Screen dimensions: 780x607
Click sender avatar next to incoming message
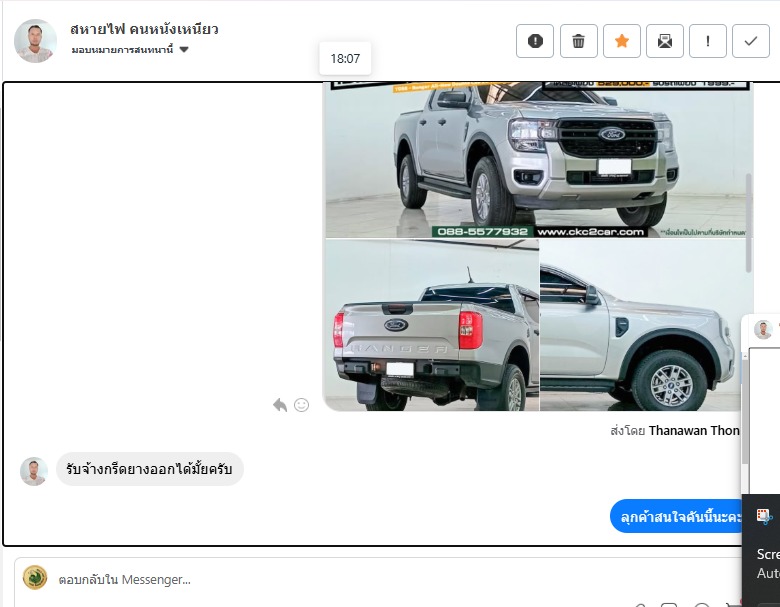34,471
